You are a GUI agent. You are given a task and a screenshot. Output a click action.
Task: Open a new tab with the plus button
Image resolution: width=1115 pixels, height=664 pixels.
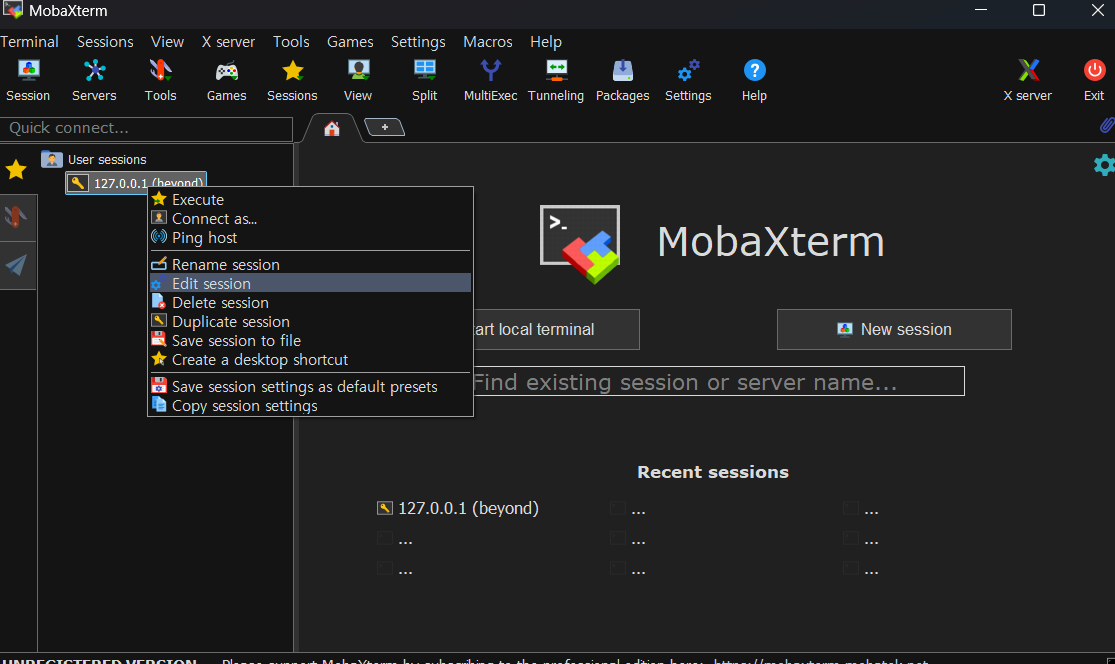[x=385, y=127]
